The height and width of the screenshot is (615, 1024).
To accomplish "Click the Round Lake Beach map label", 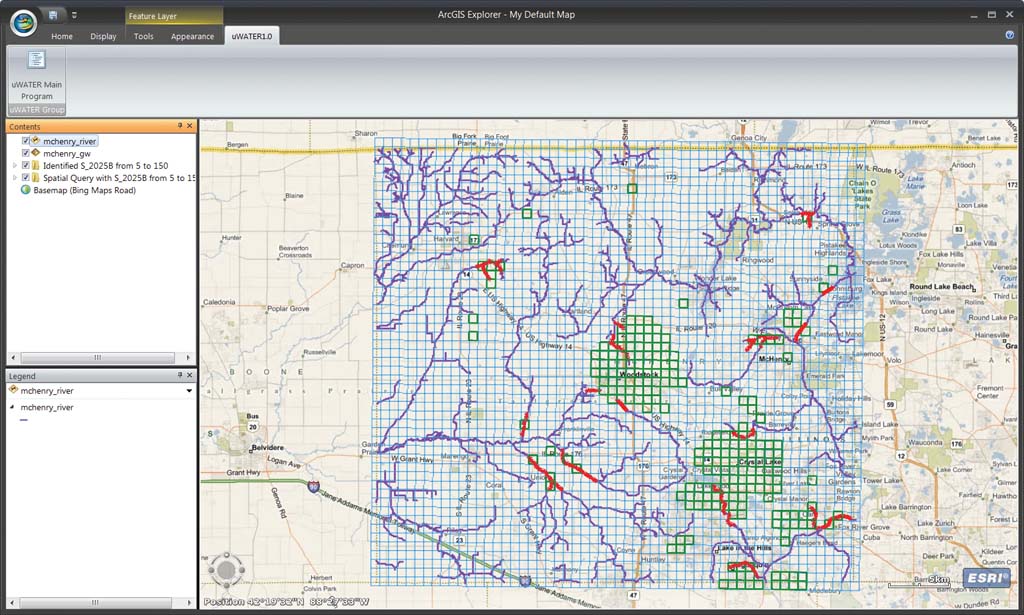I will [941, 287].
